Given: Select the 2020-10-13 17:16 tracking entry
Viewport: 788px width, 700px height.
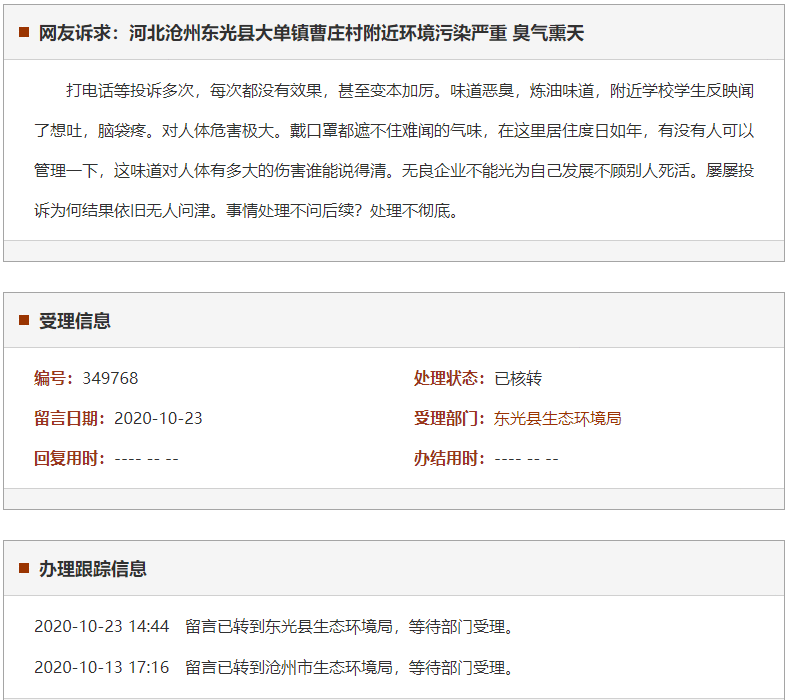Looking at the screenshot, I should pyautogui.click(x=101, y=667).
